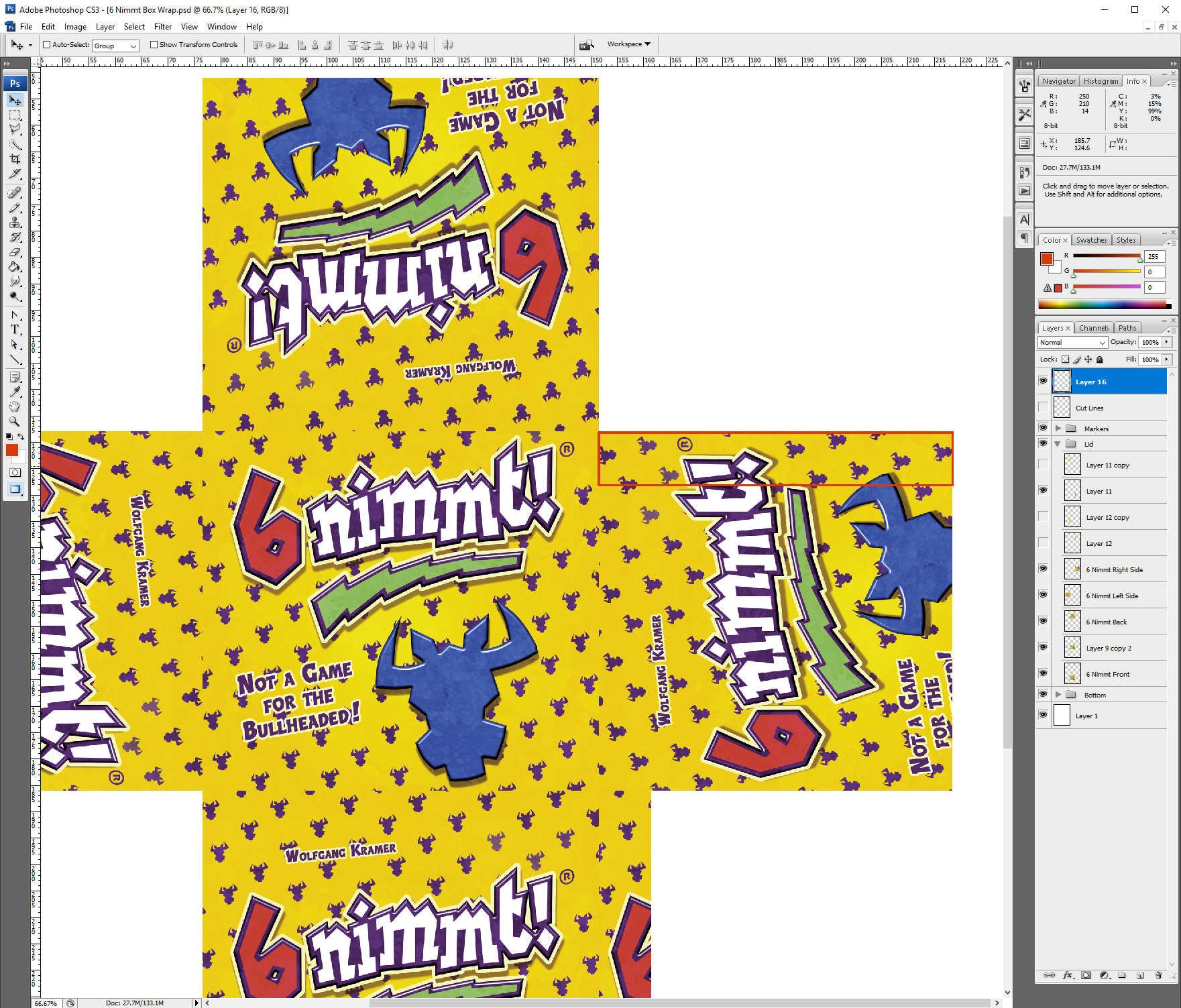Click the Go to Bridge icon

coord(587,44)
